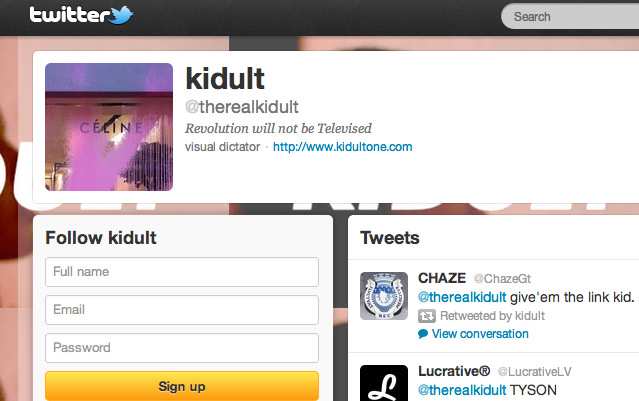Click the CHAZE display name
This screenshot has height=401, width=639.
pos(442,278)
